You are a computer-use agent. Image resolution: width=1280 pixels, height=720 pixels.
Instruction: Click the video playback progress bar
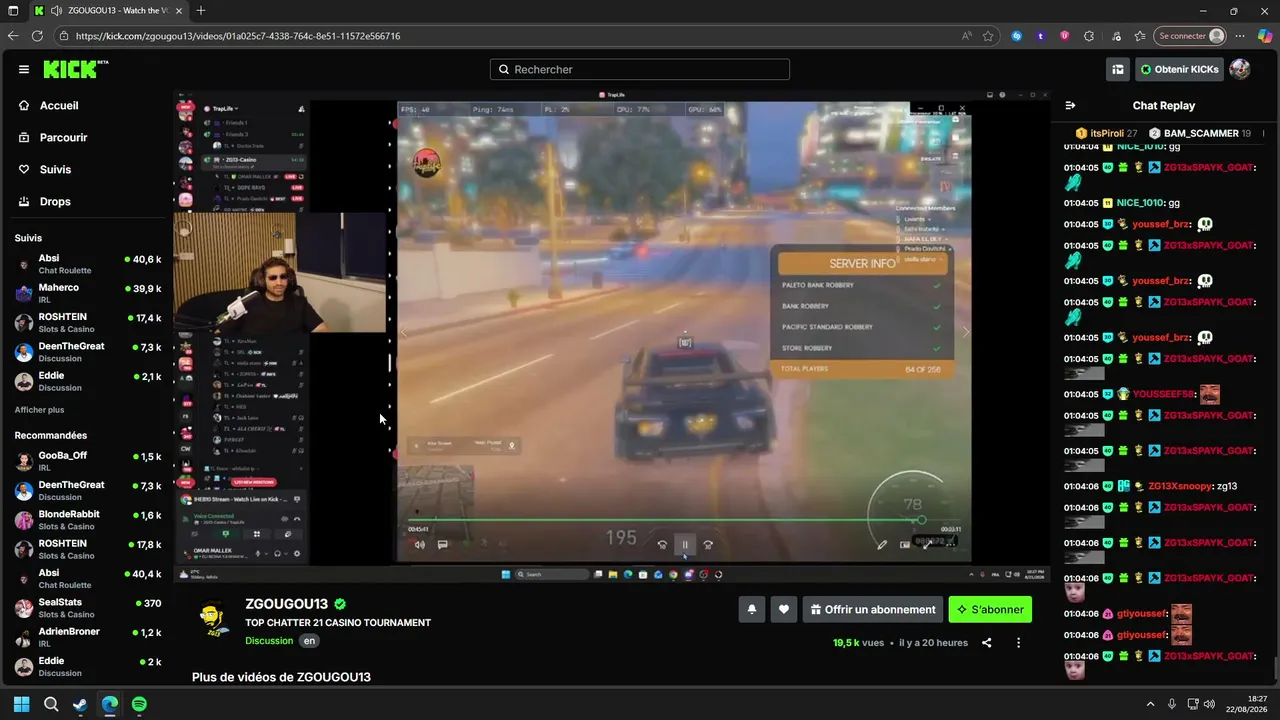[x=663, y=520]
